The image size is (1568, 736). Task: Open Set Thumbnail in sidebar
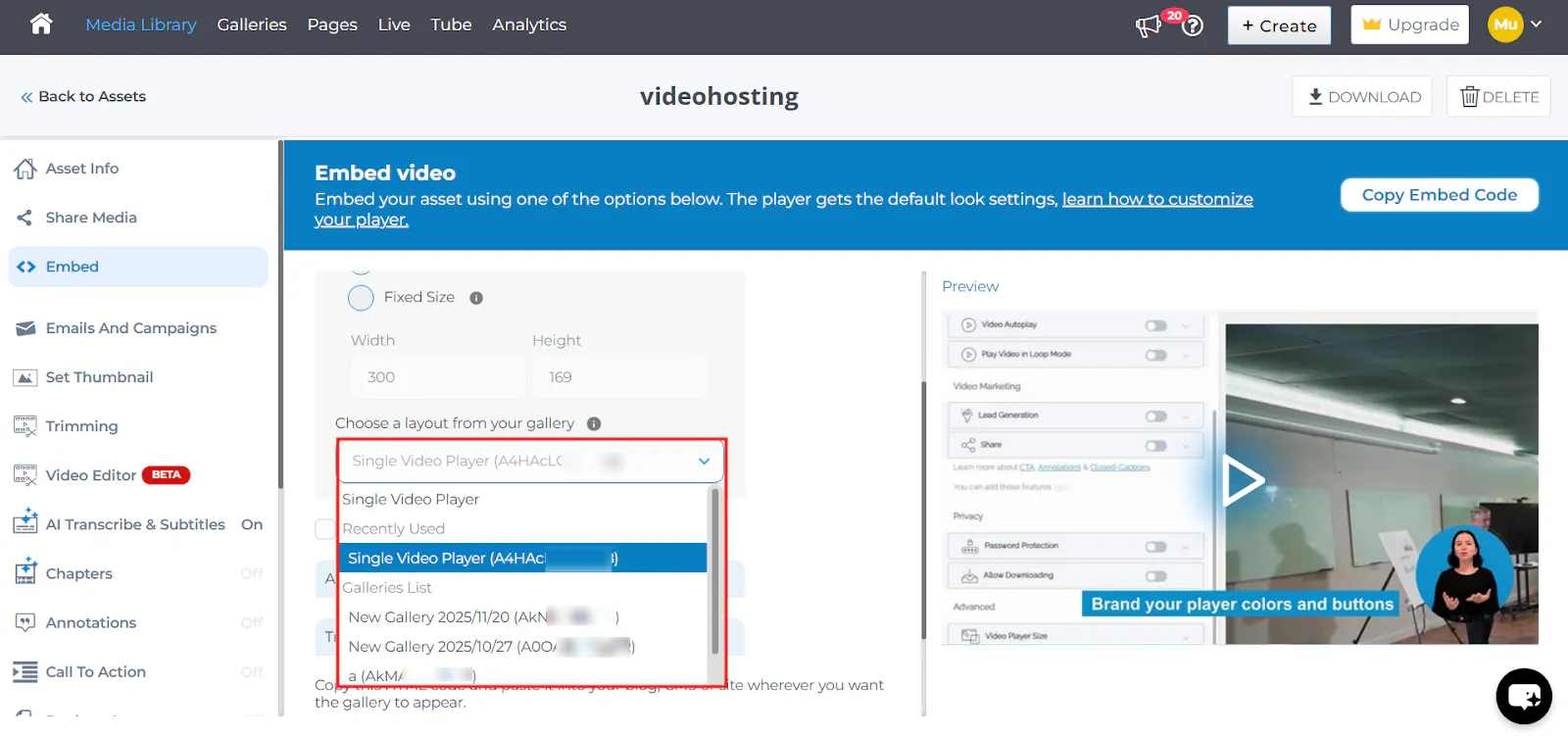[x=99, y=377]
